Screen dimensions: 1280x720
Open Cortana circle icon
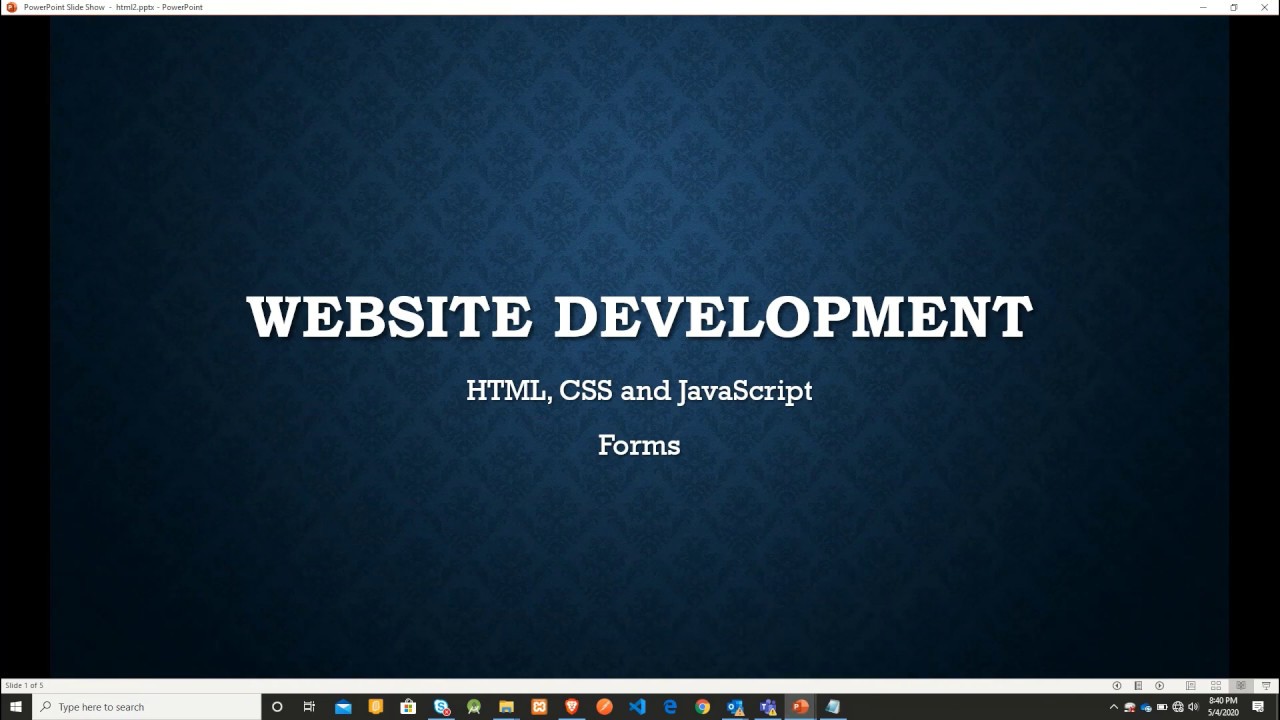[277, 707]
